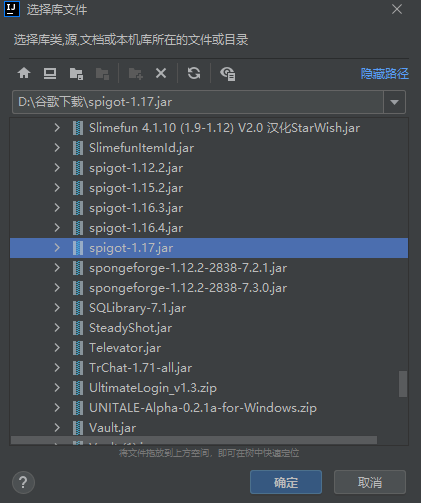Expand SlimefunItemId.jar node
The width and height of the screenshot is (421, 503).
57,148
